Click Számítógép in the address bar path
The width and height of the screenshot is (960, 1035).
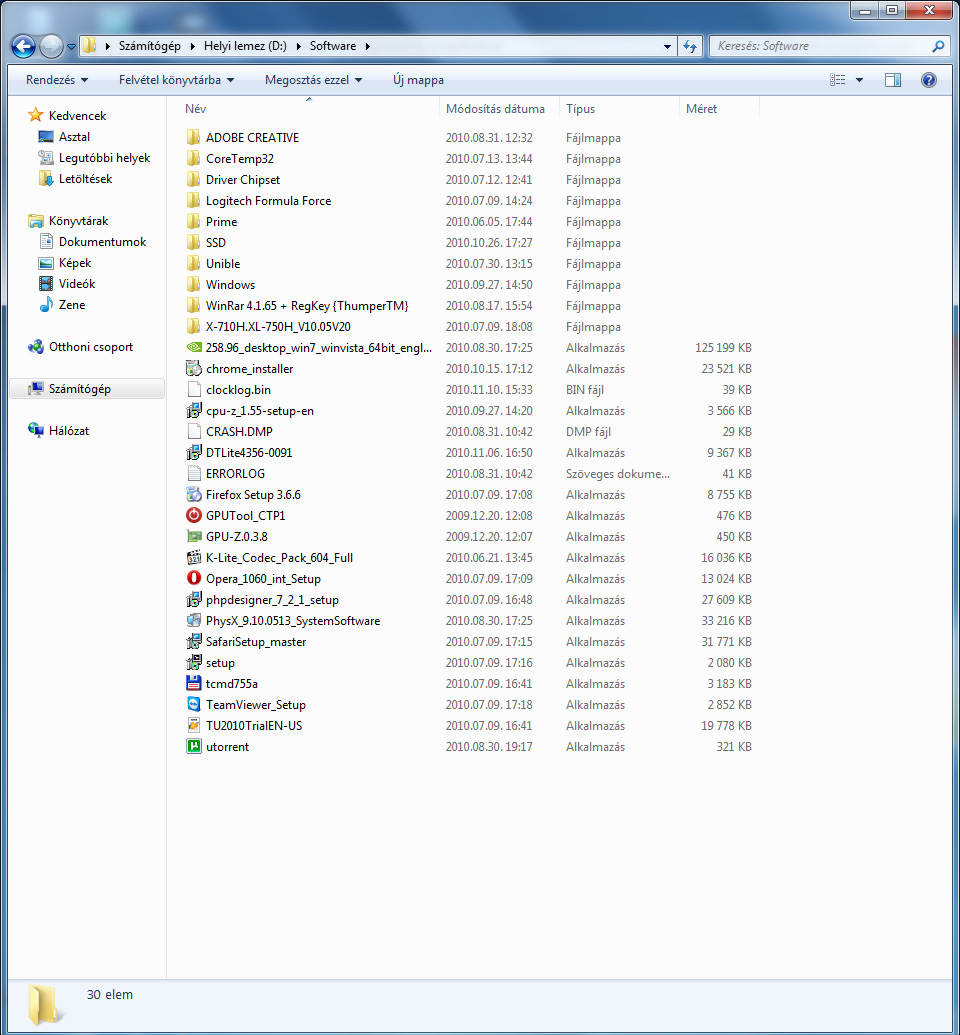pyautogui.click(x=149, y=46)
